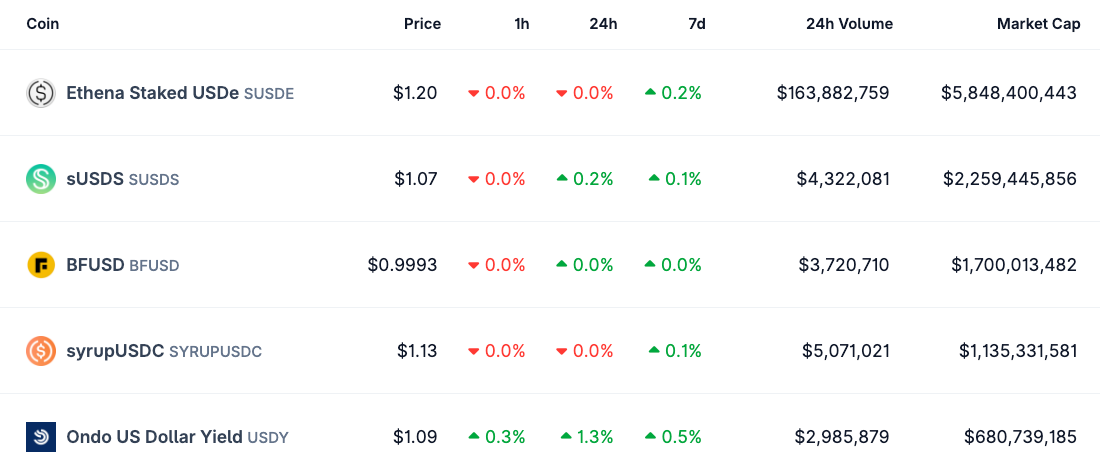This screenshot has height=476, width=1100.
Task: Click the Ondo US Dollar Yield icon
Action: pos(41,437)
